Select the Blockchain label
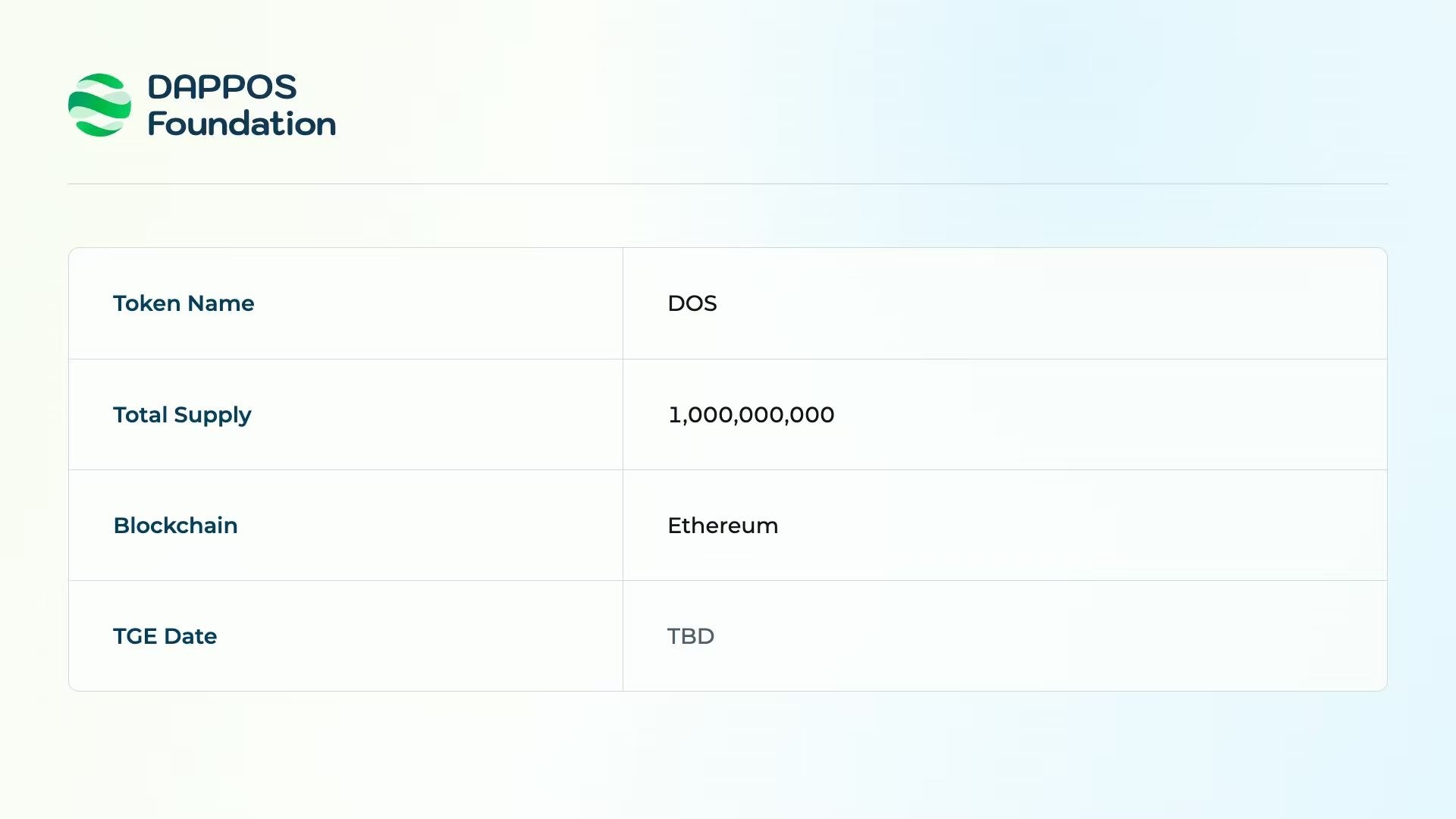Viewport: 1456px width, 819px height. 175,526
